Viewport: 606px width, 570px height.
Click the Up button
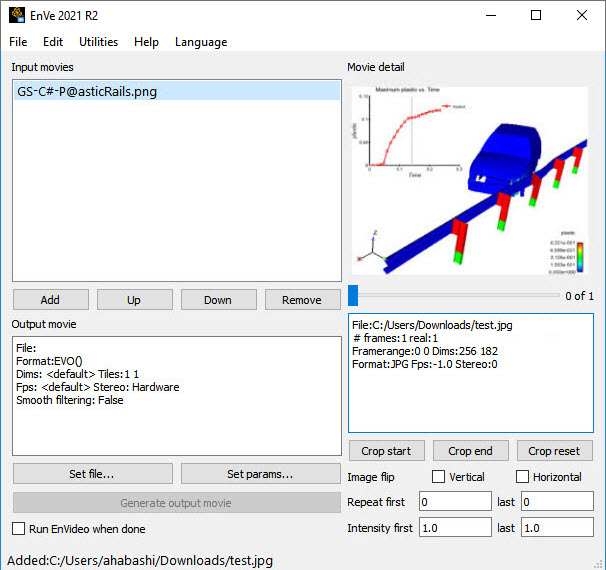(x=134, y=300)
